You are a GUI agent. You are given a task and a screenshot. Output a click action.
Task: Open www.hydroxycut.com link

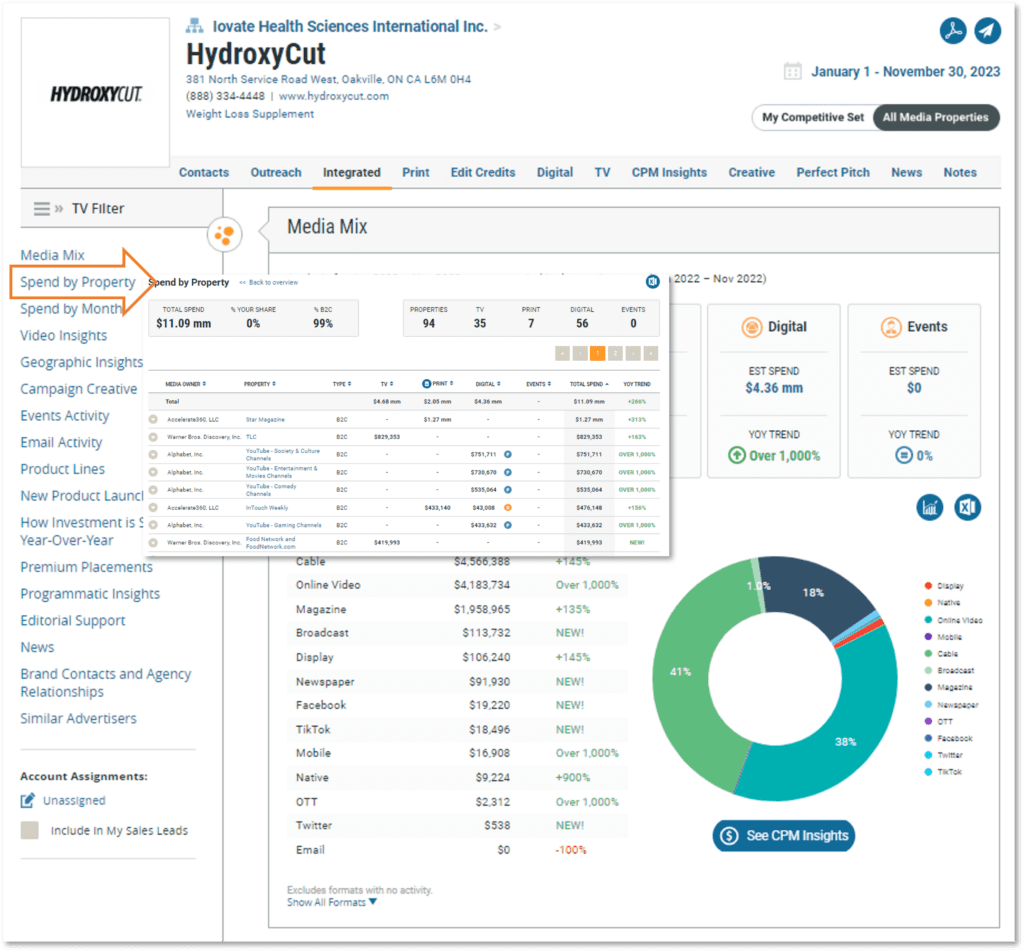pyautogui.click(x=334, y=96)
